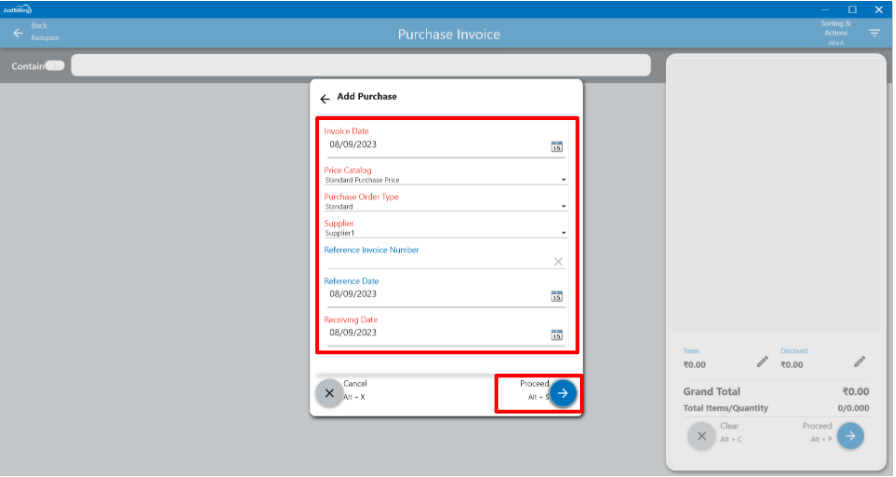Click the top search input field

point(360,66)
